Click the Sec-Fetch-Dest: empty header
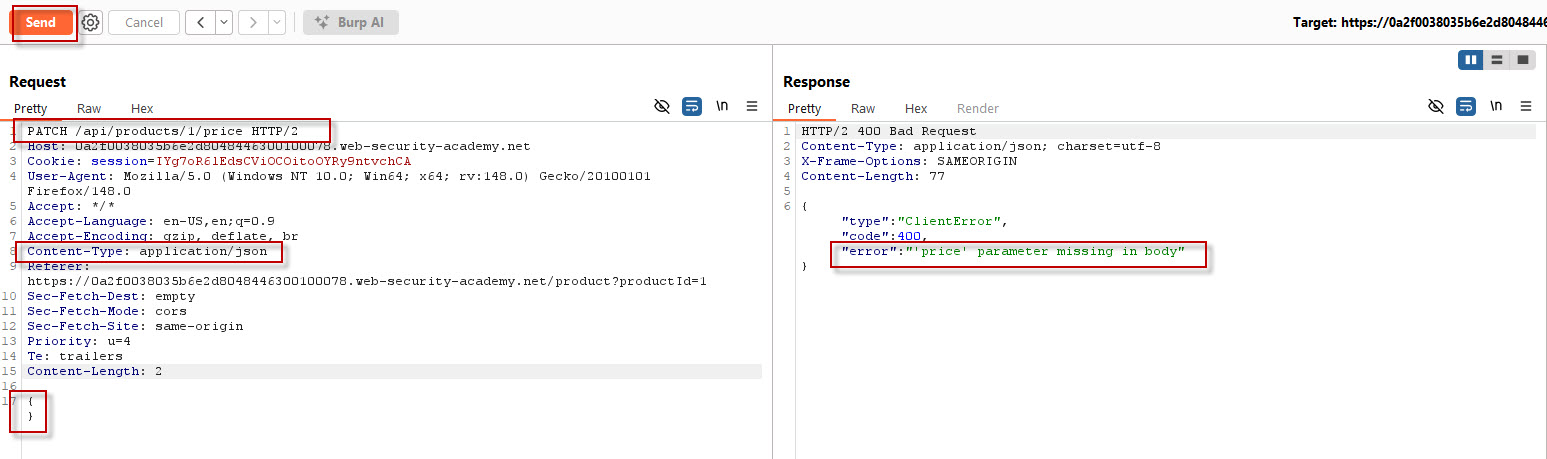The height and width of the screenshot is (459, 1547). click(x=111, y=296)
